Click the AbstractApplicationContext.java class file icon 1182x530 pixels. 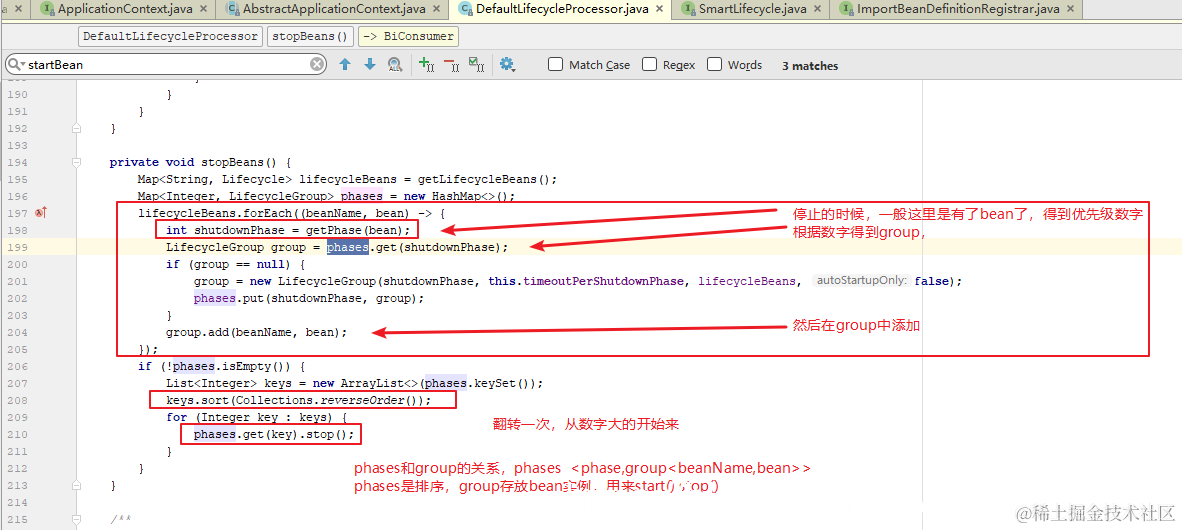(x=233, y=9)
